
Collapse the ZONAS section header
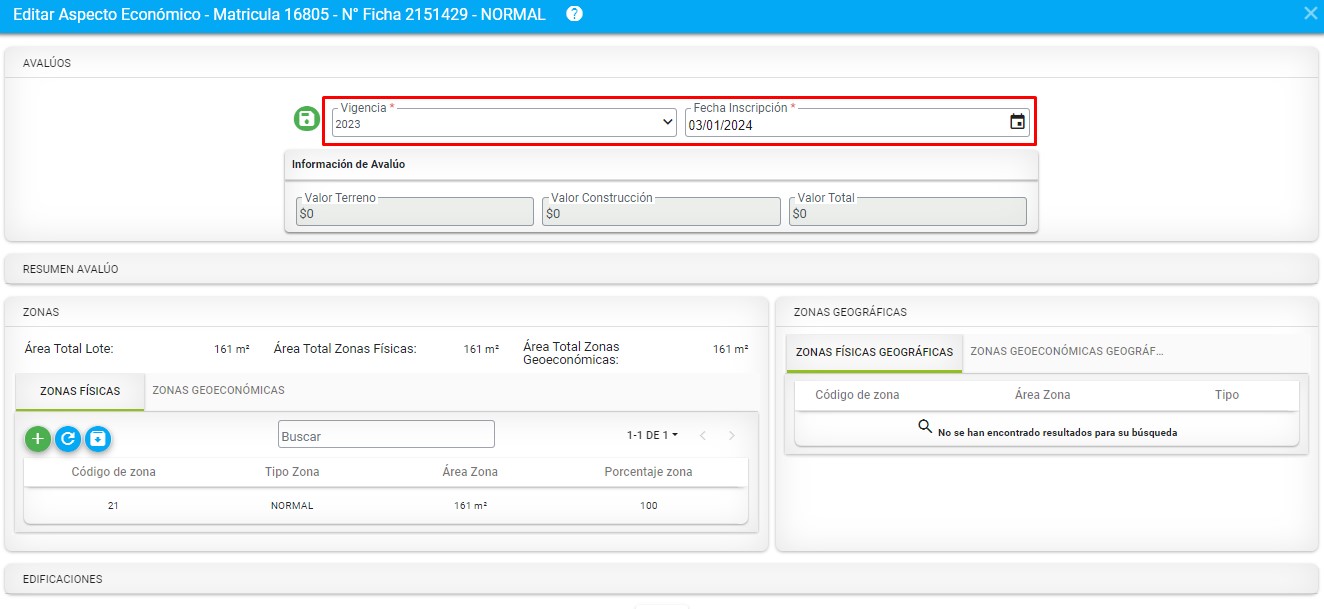pyautogui.click(x=386, y=312)
